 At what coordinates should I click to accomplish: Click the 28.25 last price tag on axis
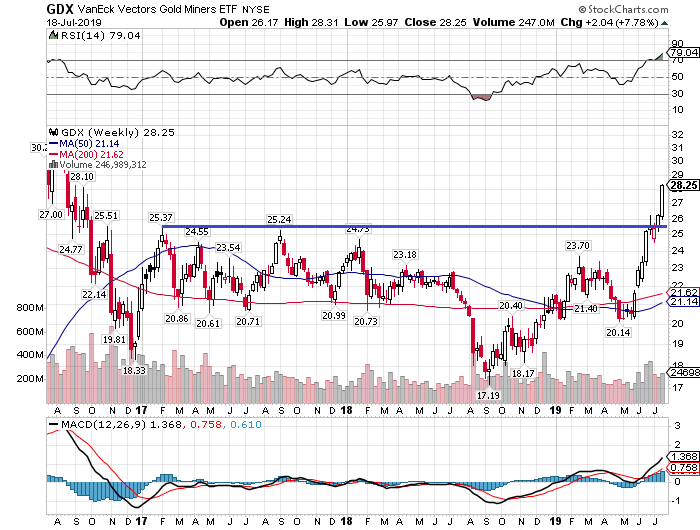click(x=684, y=185)
